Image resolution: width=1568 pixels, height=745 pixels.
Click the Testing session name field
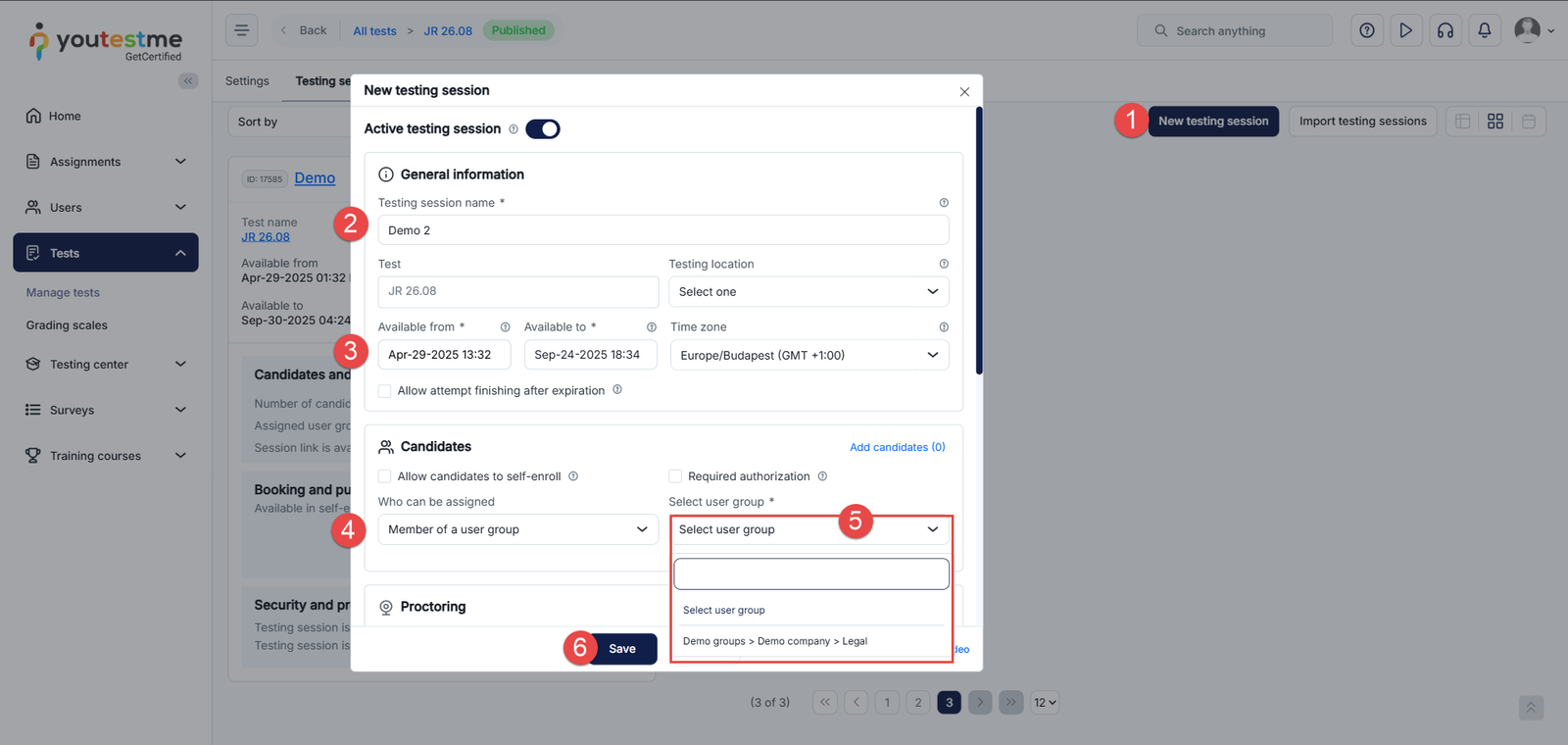pos(662,230)
